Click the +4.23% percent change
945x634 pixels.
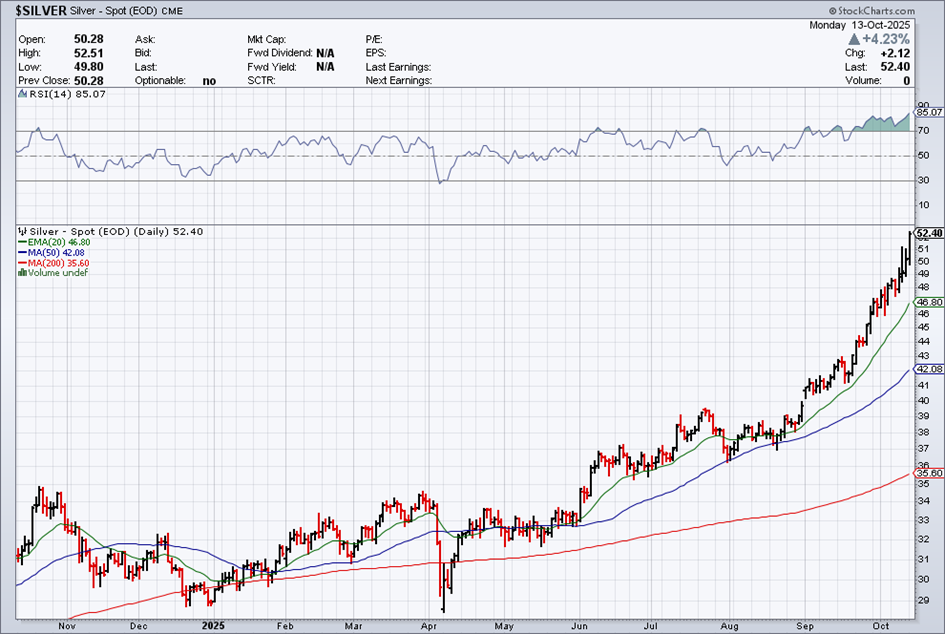pyautogui.click(x=886, y=39)
